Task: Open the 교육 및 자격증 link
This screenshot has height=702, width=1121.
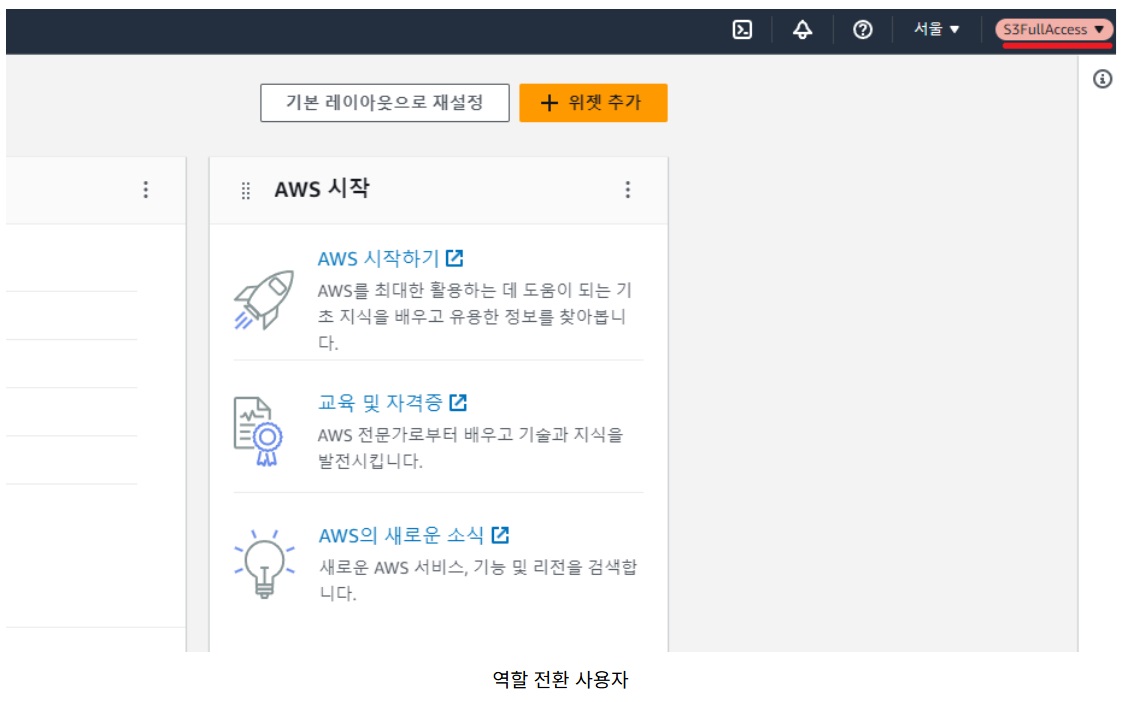Action: (380, 402)
